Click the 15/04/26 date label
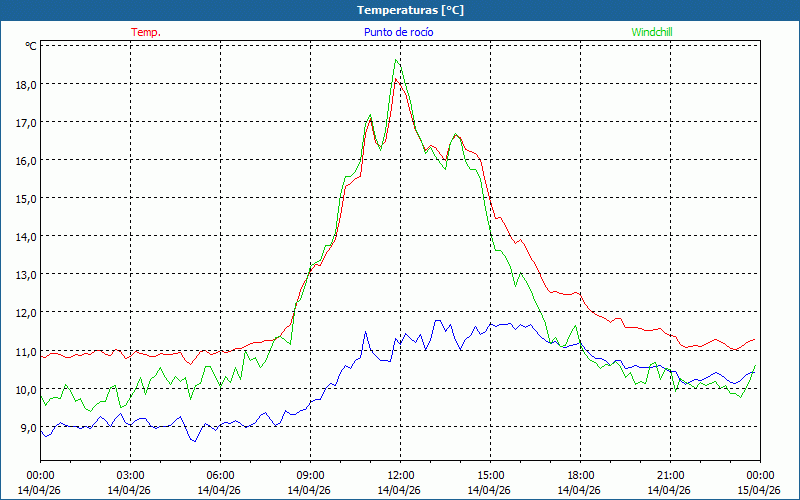 point(759,490)
